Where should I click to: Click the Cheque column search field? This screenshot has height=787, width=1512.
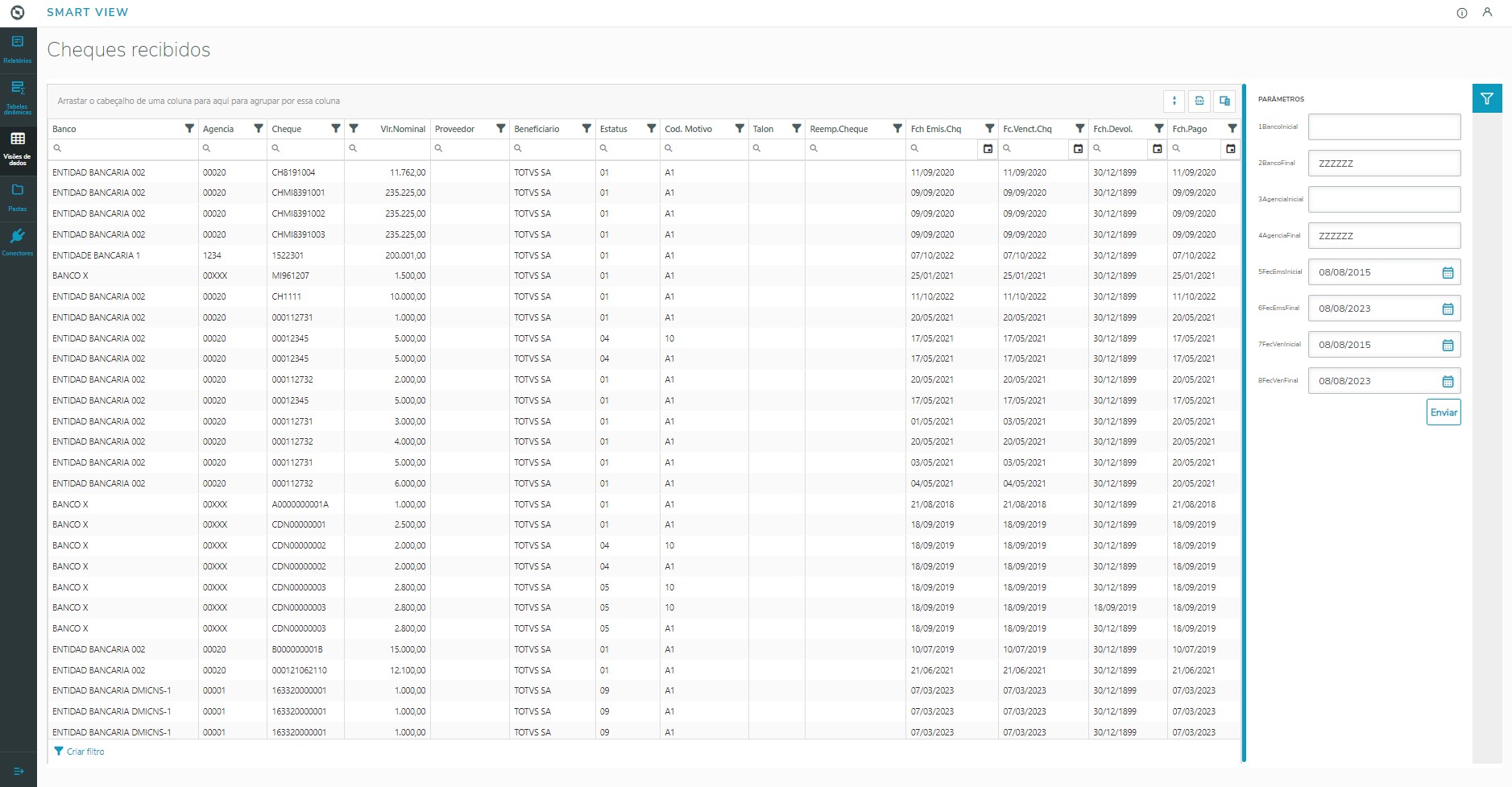pos(306,149)
